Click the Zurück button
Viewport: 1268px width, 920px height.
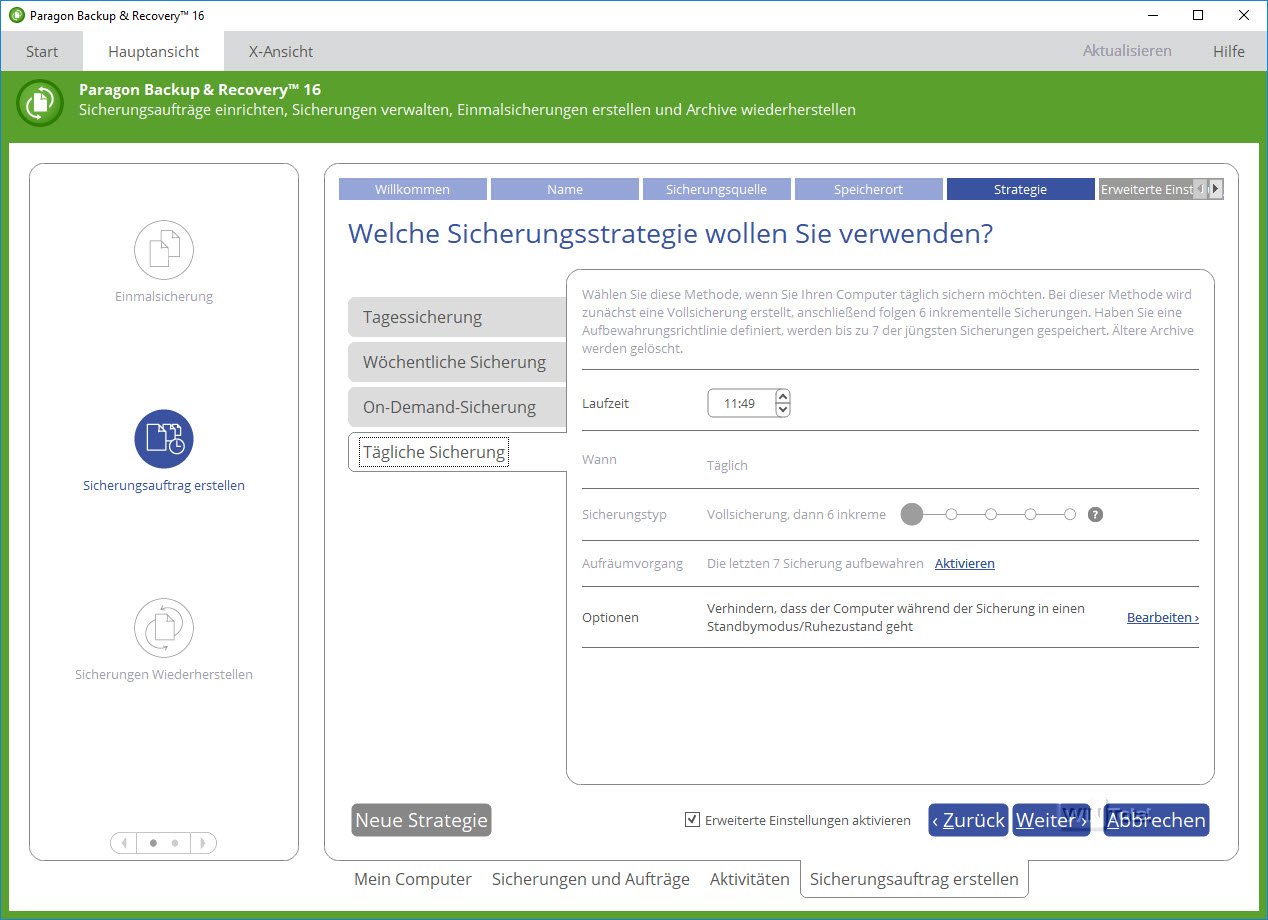(x=968, y=820)
